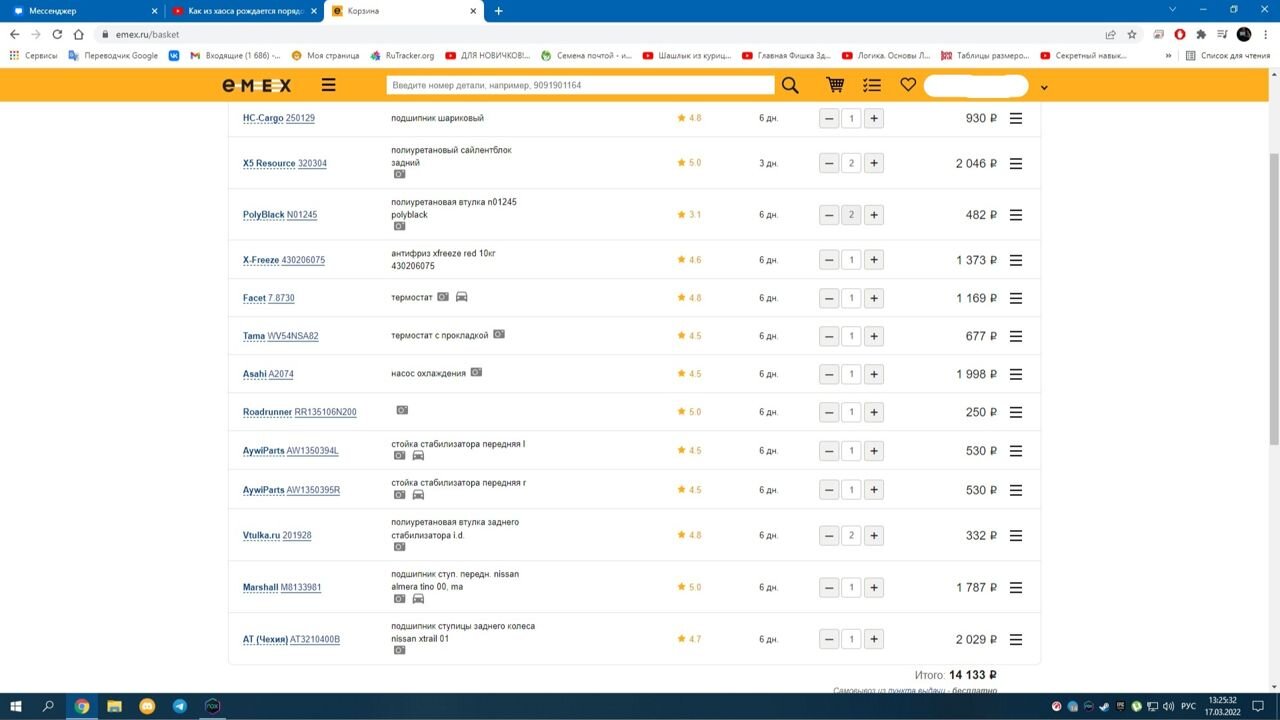Decrease quantity of Vtulka.ru 201928

pyautogui.click(x=829, y=536)
